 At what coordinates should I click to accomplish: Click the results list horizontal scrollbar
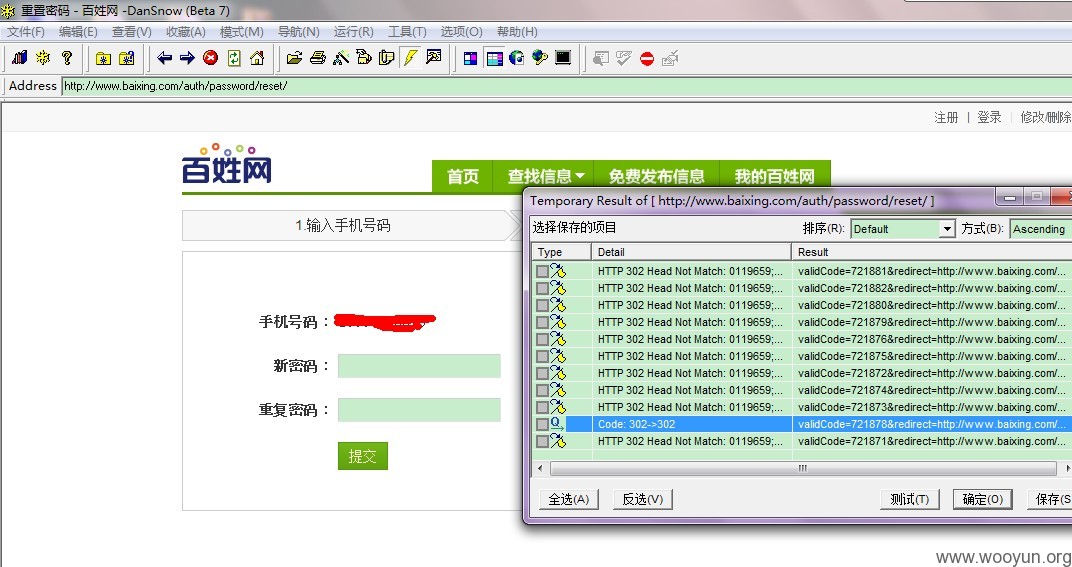click(803, 469)
